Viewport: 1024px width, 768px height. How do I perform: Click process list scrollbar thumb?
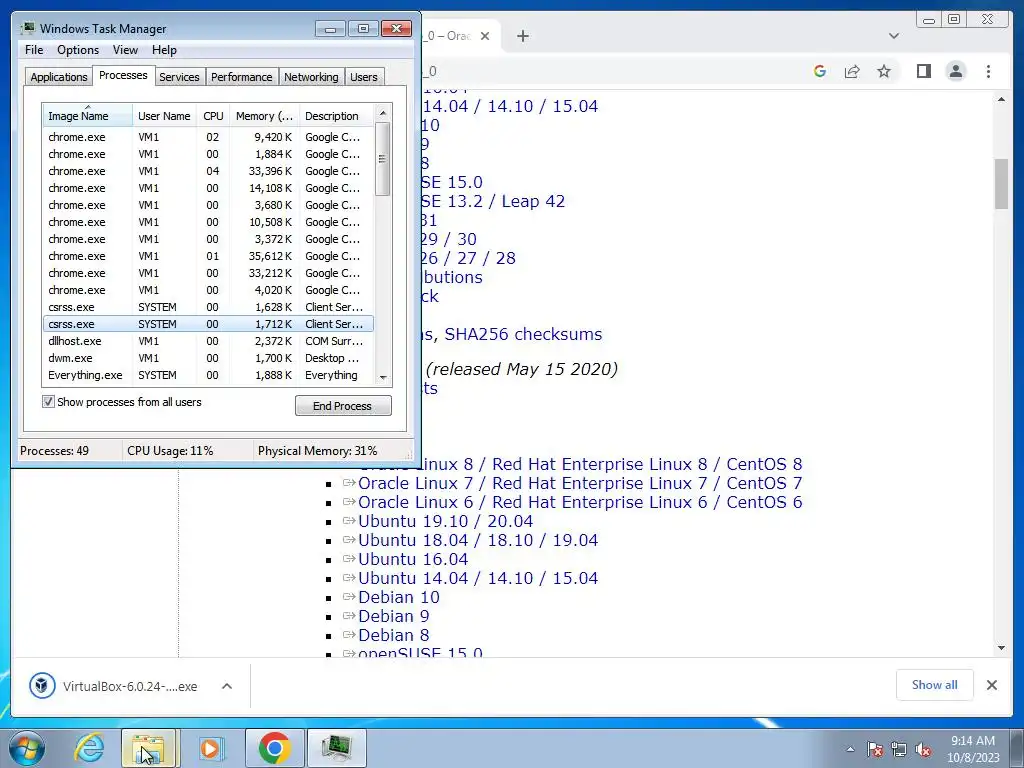pyautogui.click(x=383, y=159)
